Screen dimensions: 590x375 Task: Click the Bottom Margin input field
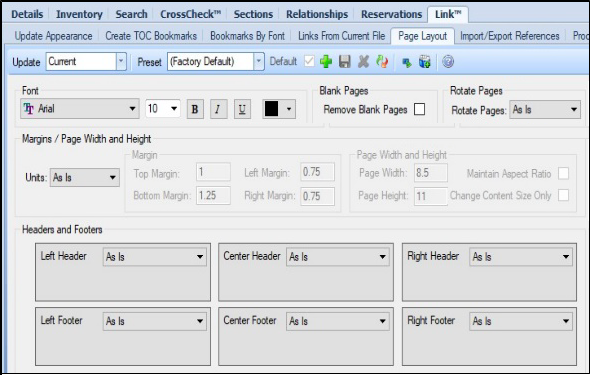213,195
